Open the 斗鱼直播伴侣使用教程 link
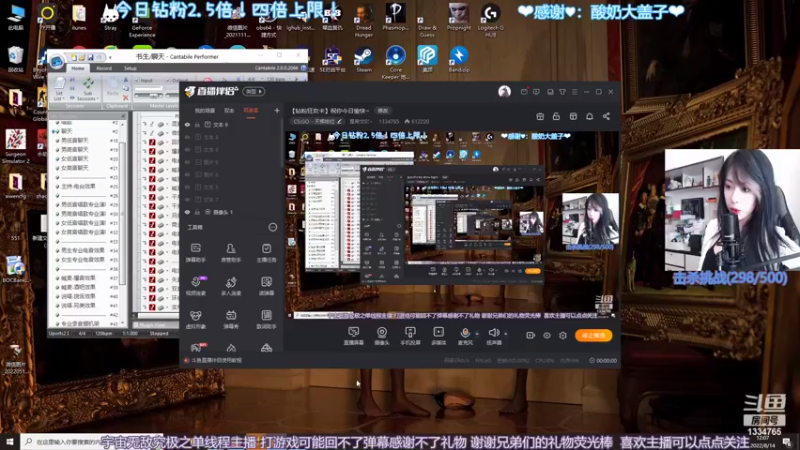 point(217,360)
